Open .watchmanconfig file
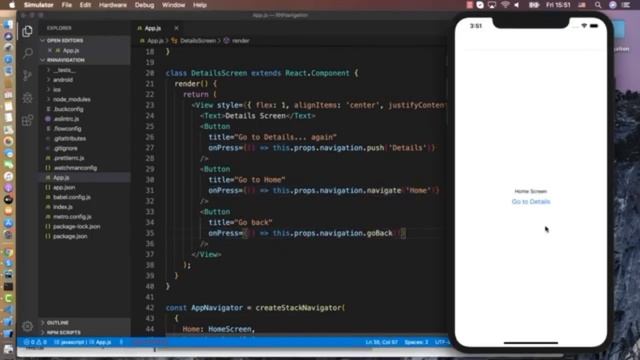 click(x=75, y=168)
